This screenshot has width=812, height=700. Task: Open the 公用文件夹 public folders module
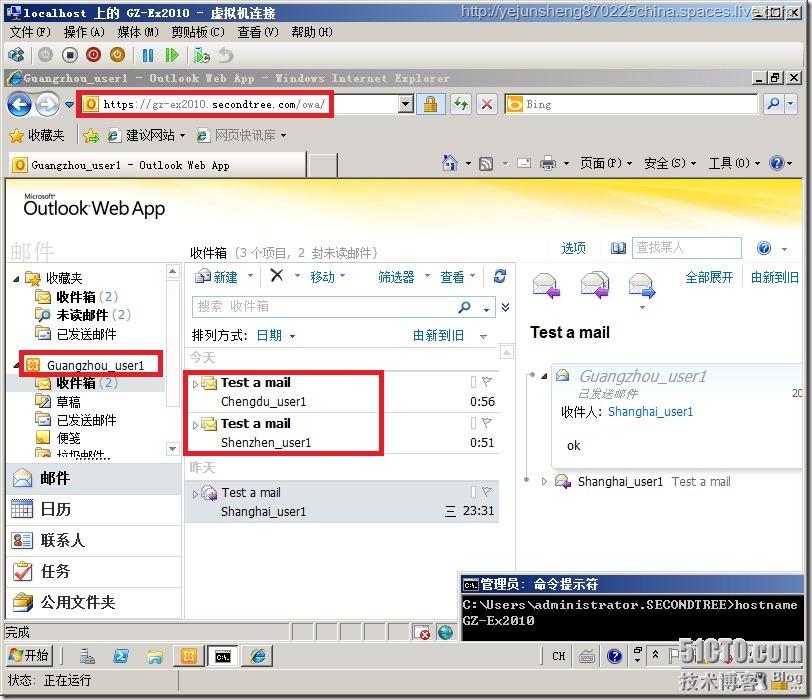pyautogui.click(x=94, y=603)
